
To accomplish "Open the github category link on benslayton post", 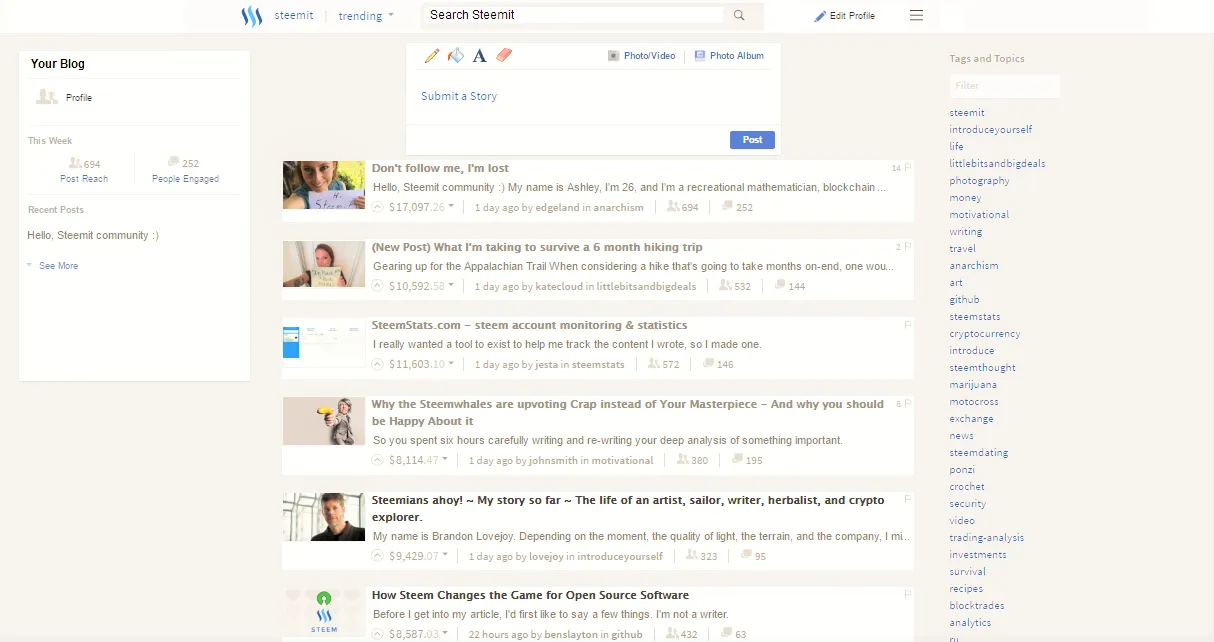I will coord(627,634).
